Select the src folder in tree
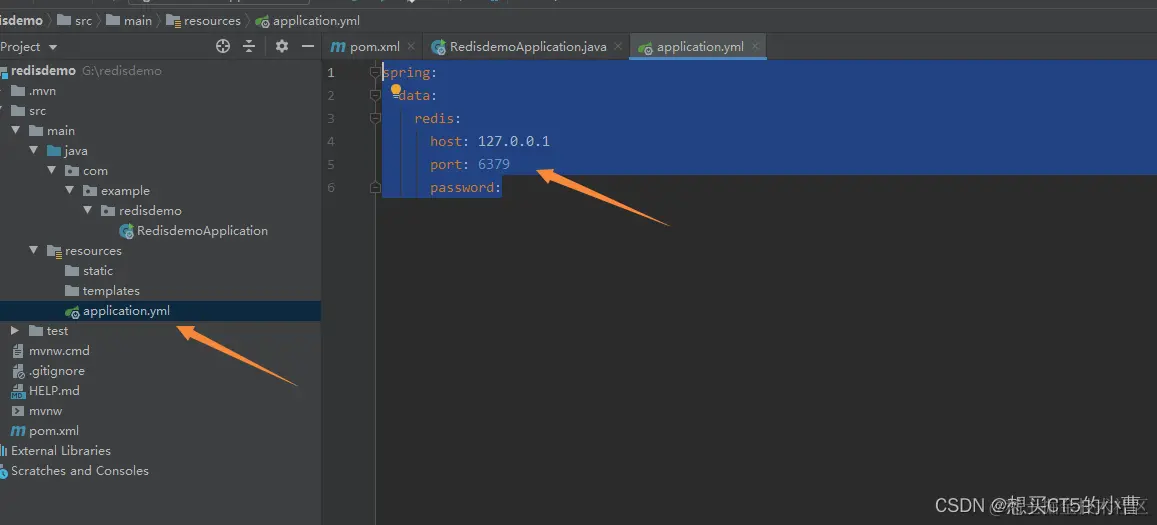This screenshot has width=1157, height=525. tap(37, 111)
